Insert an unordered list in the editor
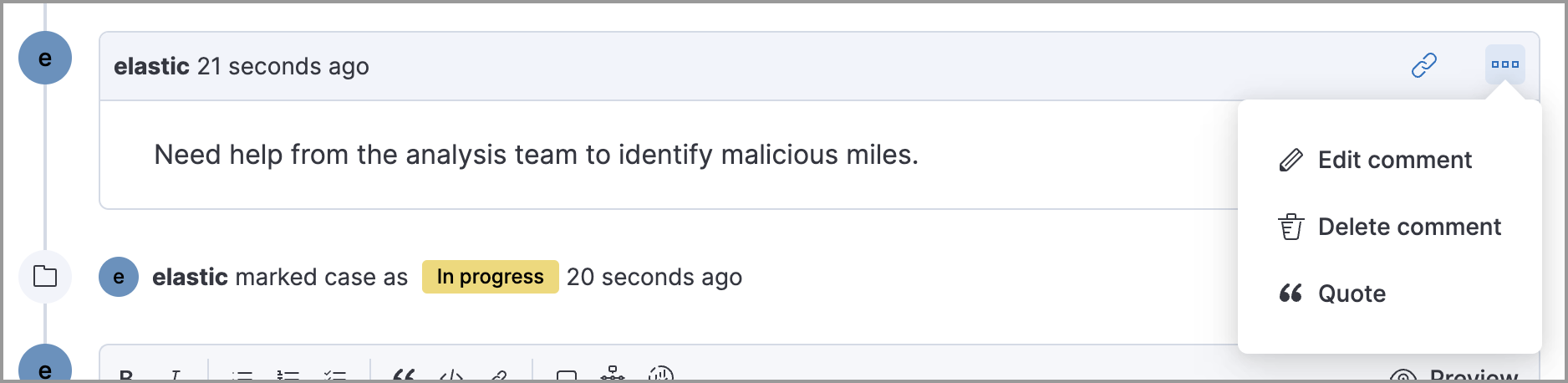The image size is (1568, 383). [242, 376]
